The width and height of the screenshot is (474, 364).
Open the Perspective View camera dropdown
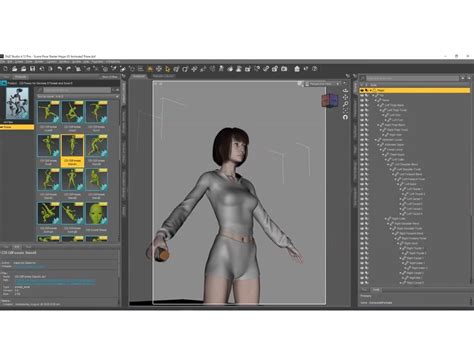(x=323, y=84)
